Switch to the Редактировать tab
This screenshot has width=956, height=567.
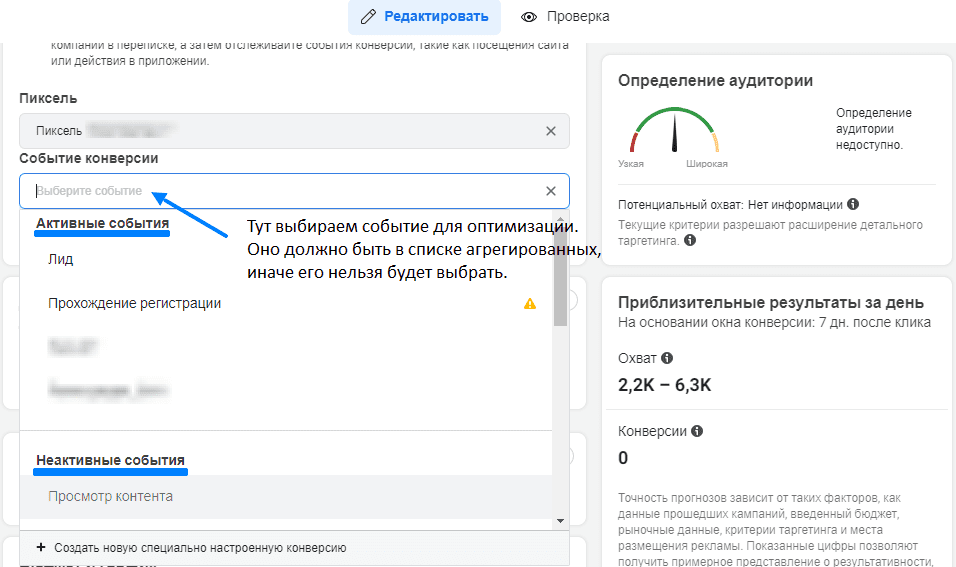tap(425, 17)
